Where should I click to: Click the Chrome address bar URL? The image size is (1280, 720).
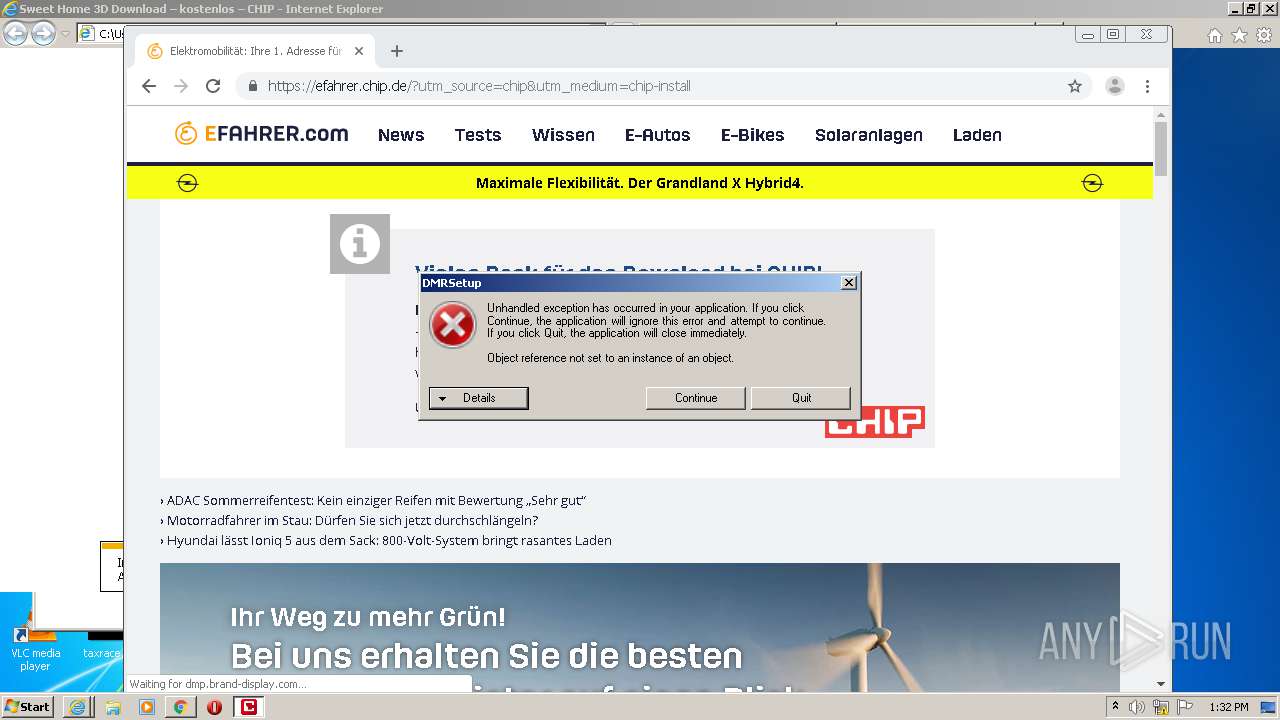click(479, 86)
